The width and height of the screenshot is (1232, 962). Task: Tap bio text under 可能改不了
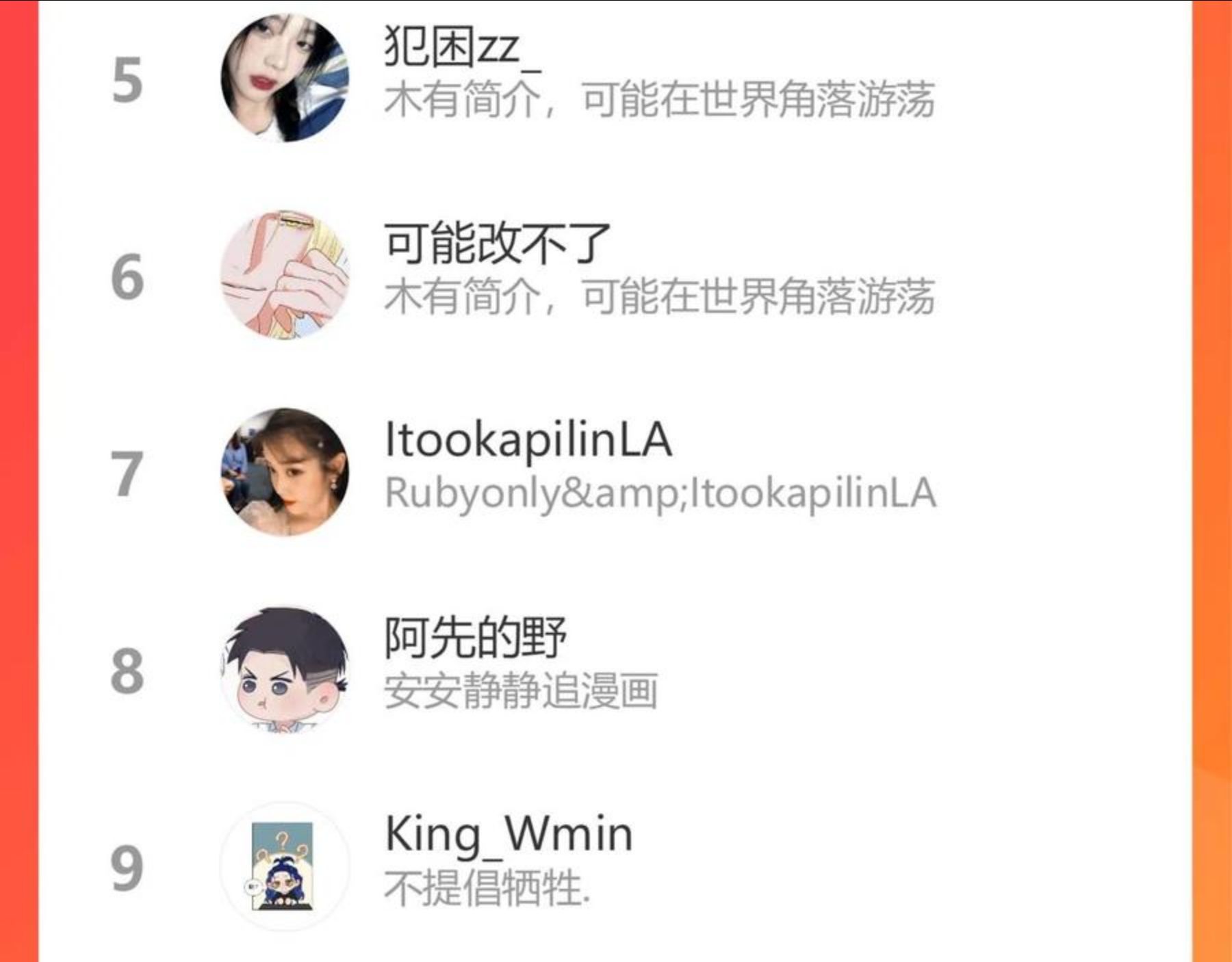click(659, 297)
